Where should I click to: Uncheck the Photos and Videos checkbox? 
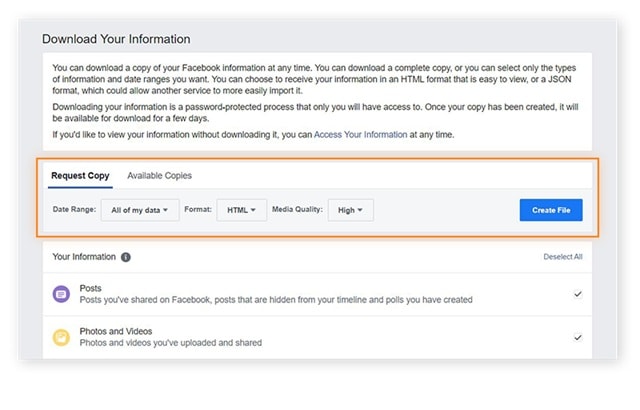(x=578, y=337)
